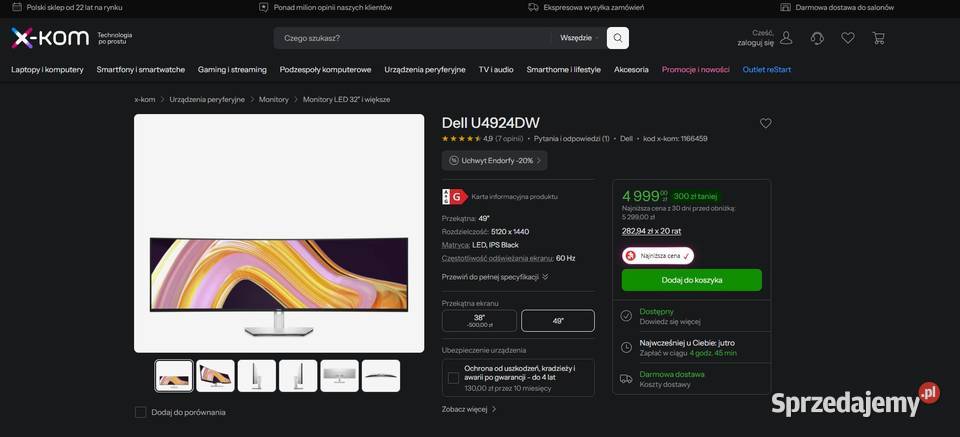Expand Przewiń do pełnej specyfikacji
The width and height of the screenshot is (960, 437).
click(x=495, y=277)
